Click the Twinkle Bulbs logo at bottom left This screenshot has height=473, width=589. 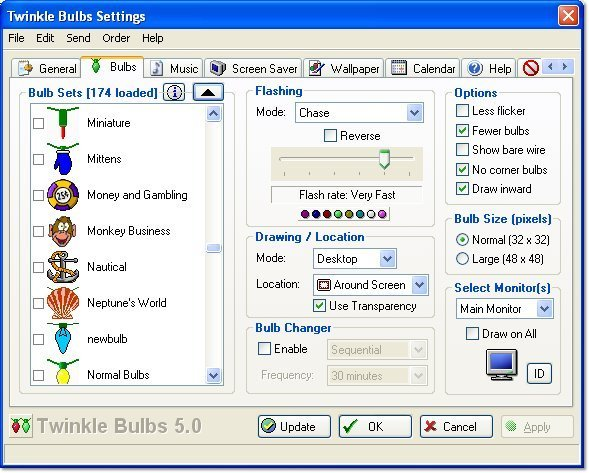pyautogui.click(x=21, y=426)
